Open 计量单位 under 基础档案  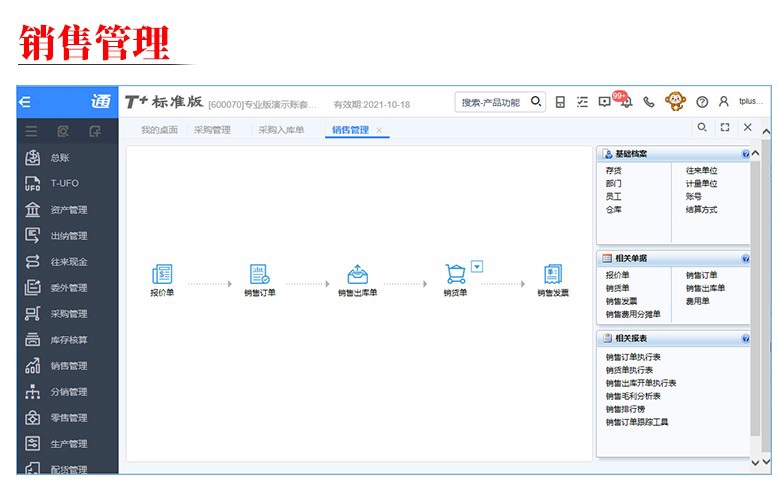tap(702, 183)
